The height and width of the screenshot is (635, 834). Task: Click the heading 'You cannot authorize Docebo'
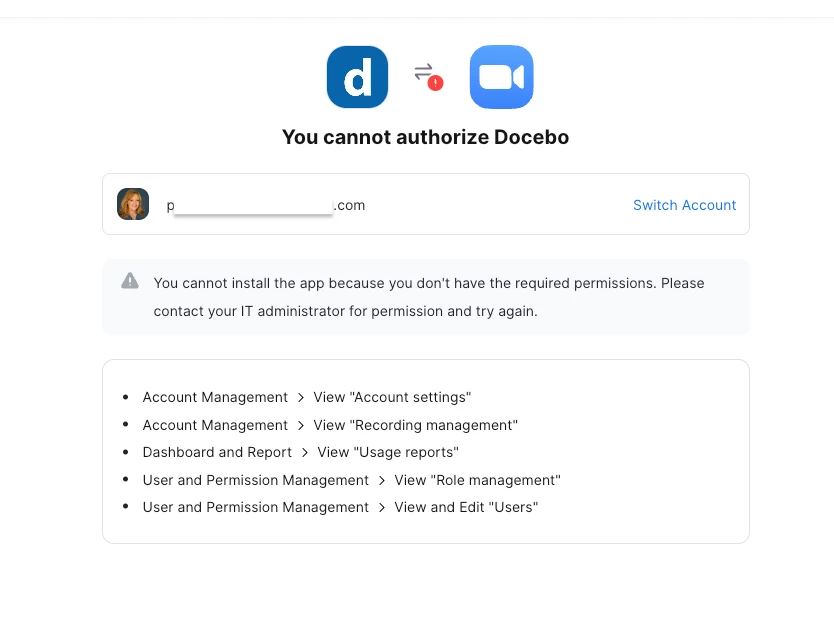click(426, 137)
